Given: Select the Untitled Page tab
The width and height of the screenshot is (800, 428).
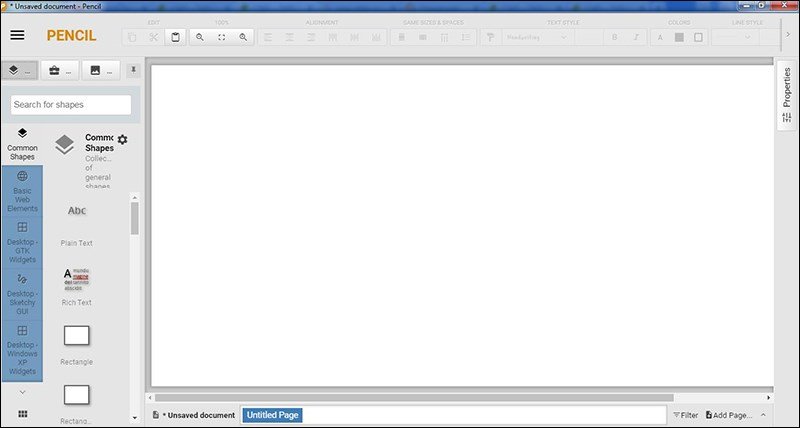Looking at the screenshot, I should coord(273,415).
